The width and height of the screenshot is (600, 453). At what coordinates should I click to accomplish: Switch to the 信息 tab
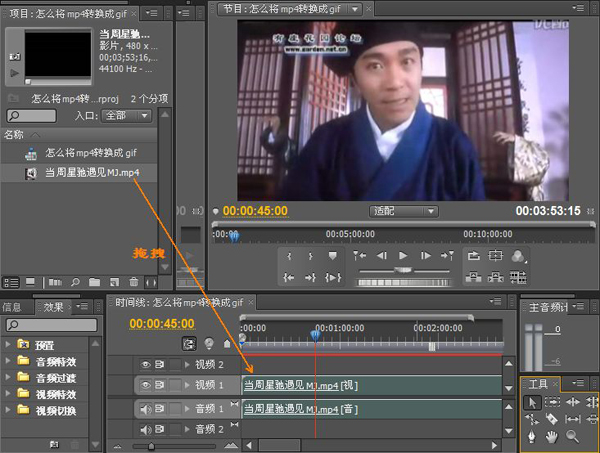(x=12, y=307)
